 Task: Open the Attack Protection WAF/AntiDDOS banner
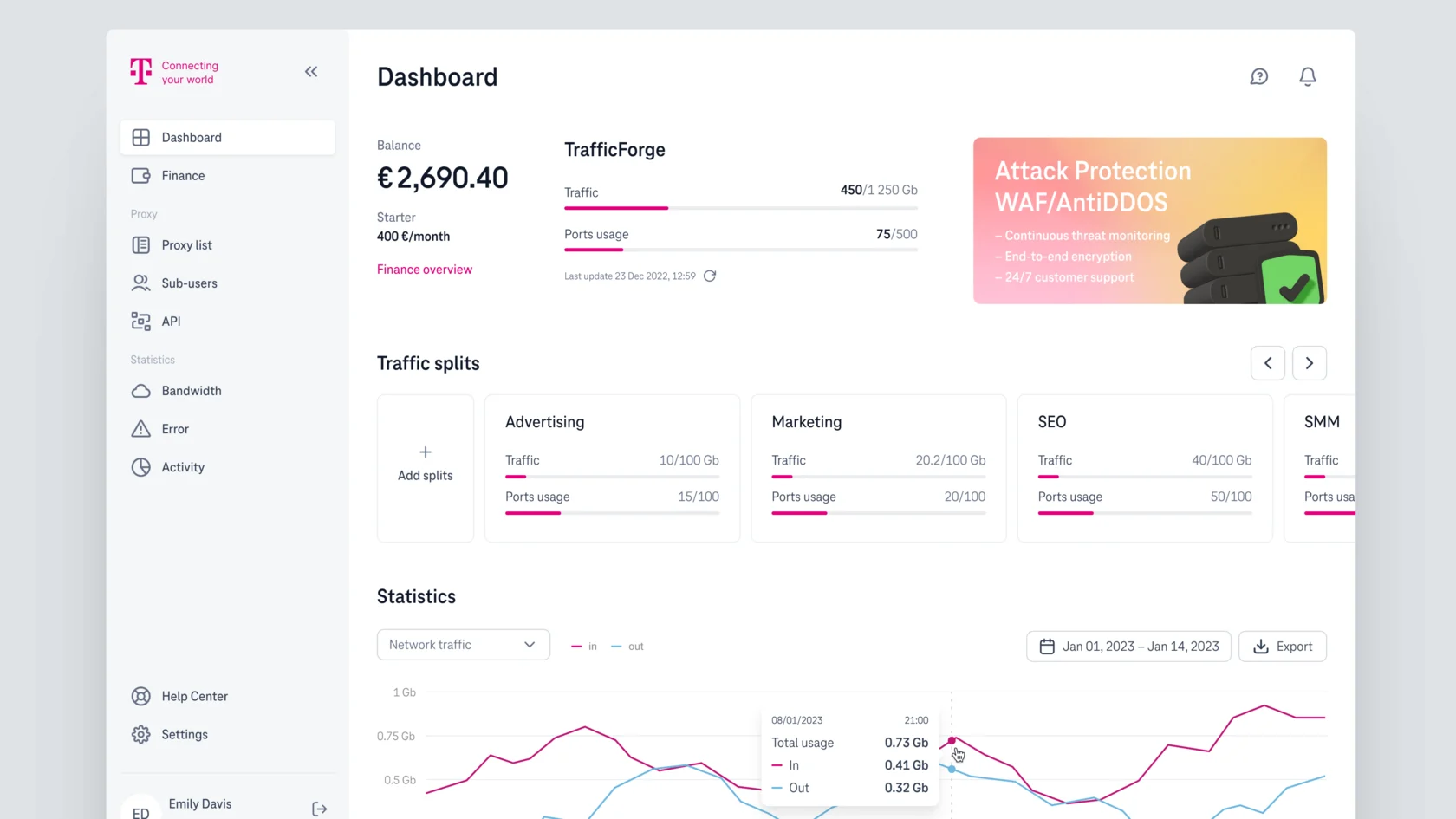tap(1150, 221)
